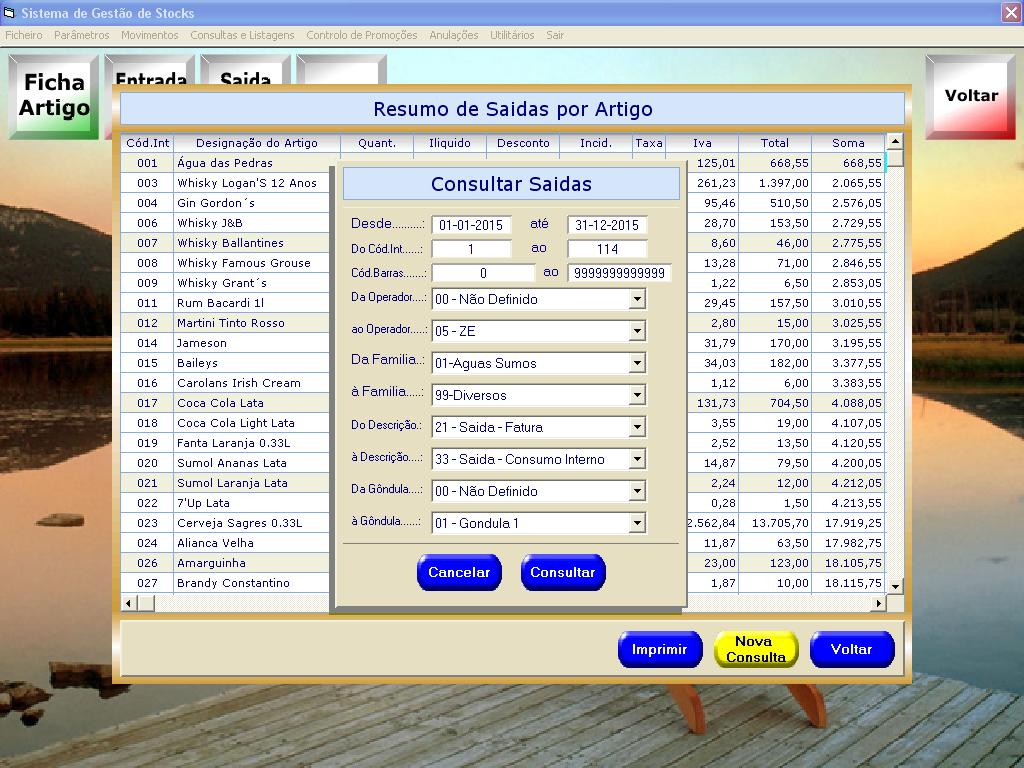Click the Ficha Artigo button
The width and height of the screenshot is (1024, 768).
pyautogui.click(x=54, y=96)
